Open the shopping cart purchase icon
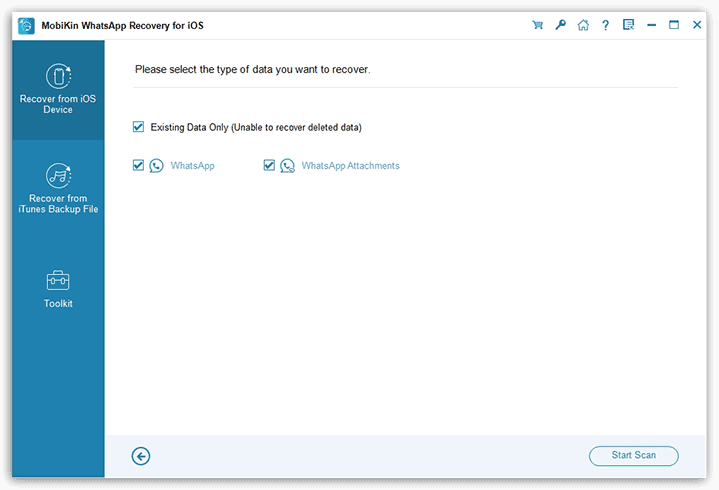Image resolution: width=719 pixels, height=490 pixels. point(537,25)
